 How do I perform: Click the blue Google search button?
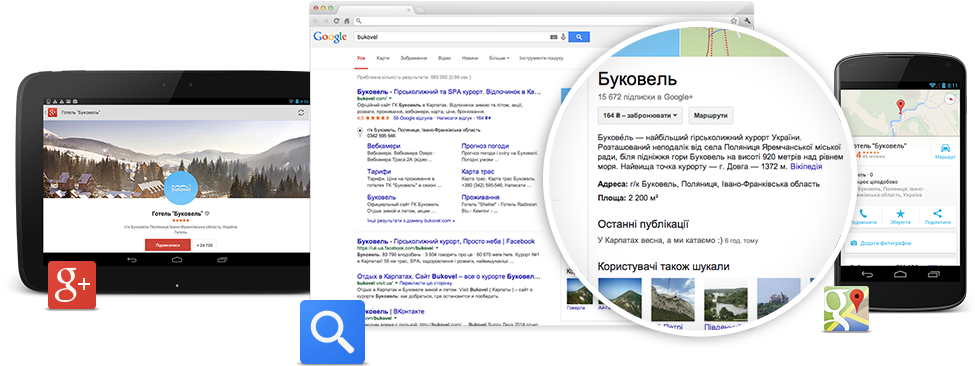point(579,37)
